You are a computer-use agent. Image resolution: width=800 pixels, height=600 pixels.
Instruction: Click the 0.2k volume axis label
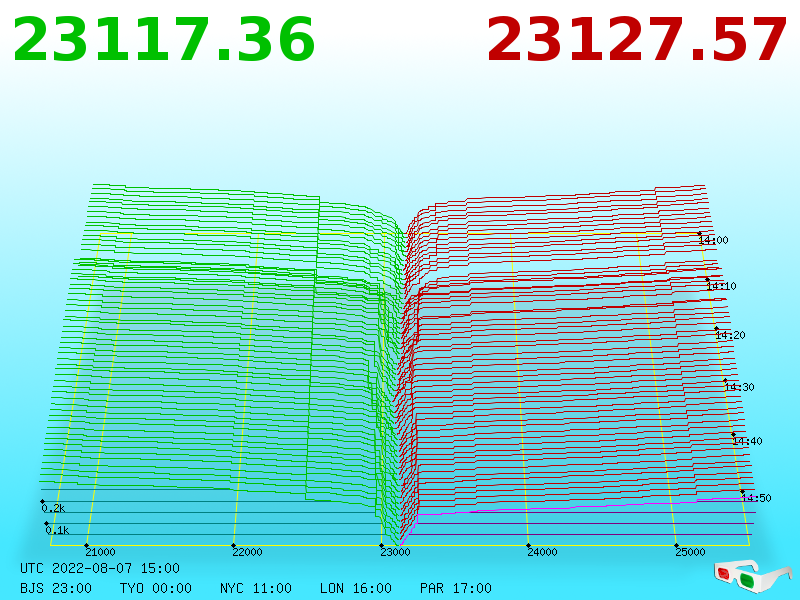pyautogui.click(x=54, y=508)
